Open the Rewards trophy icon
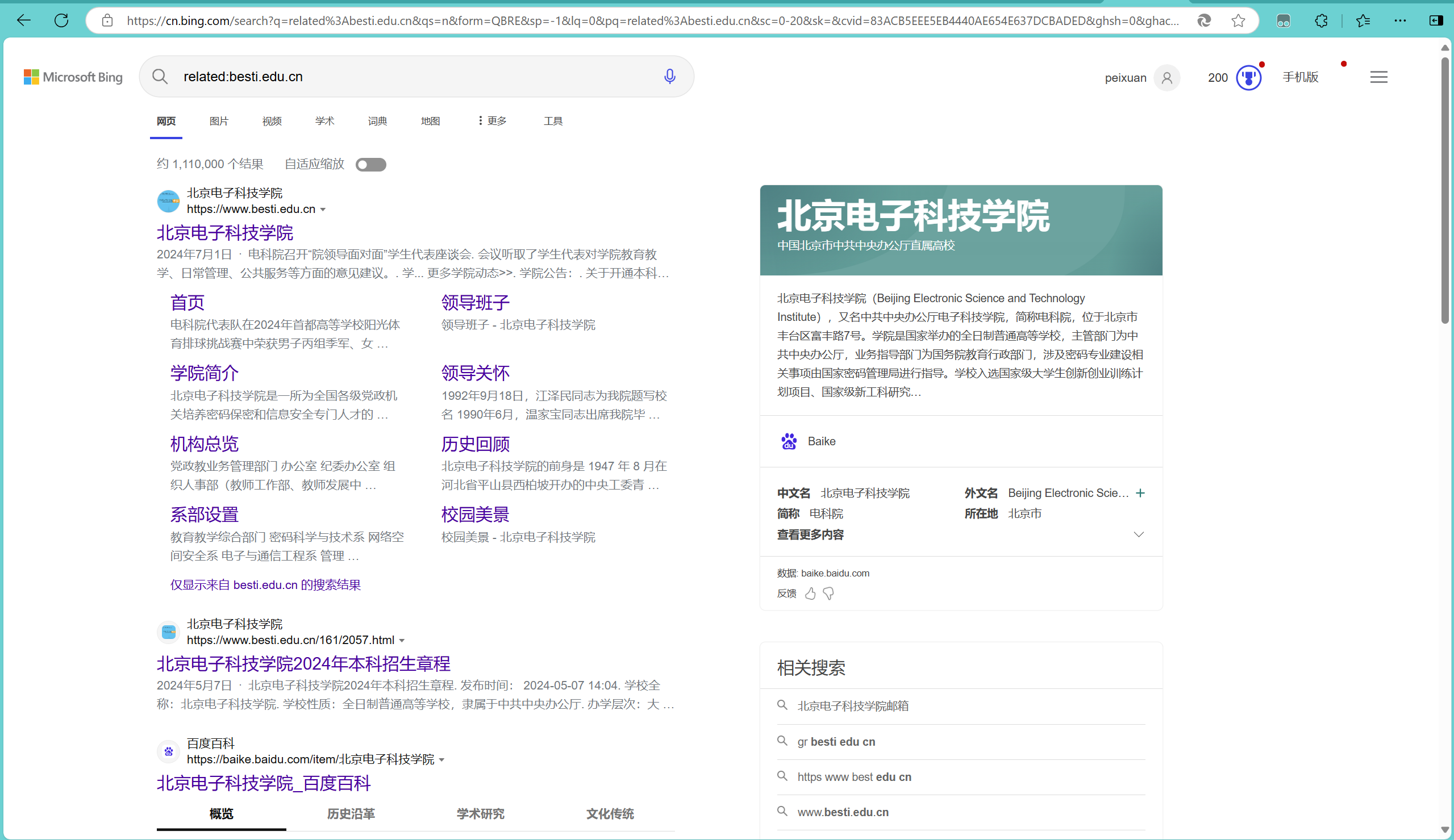 click(x=1248, y=77)
